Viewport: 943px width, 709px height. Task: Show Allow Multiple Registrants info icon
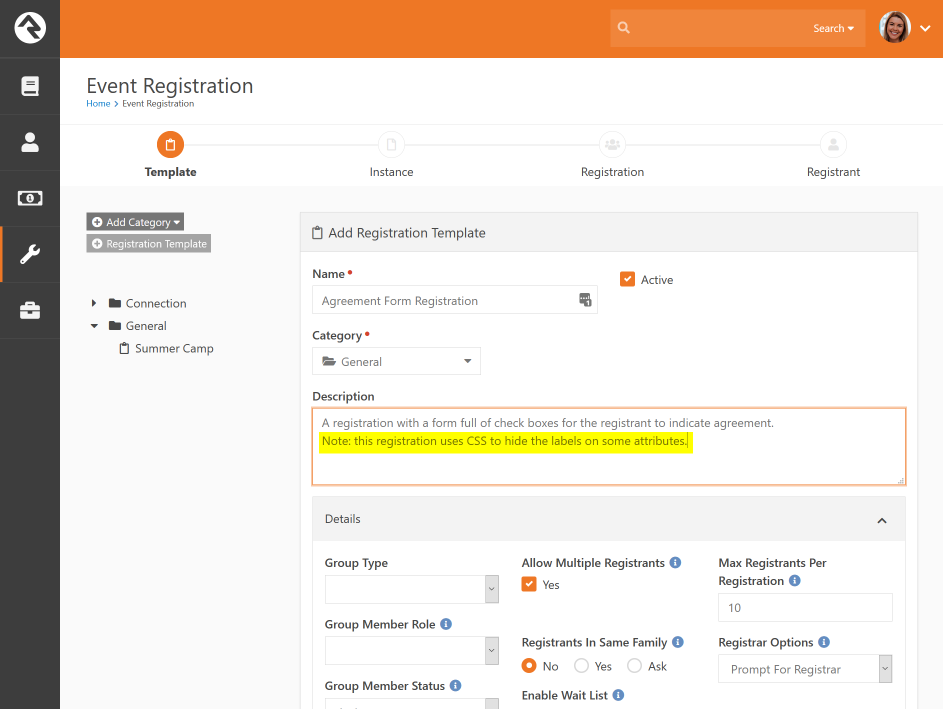(675, 562)
